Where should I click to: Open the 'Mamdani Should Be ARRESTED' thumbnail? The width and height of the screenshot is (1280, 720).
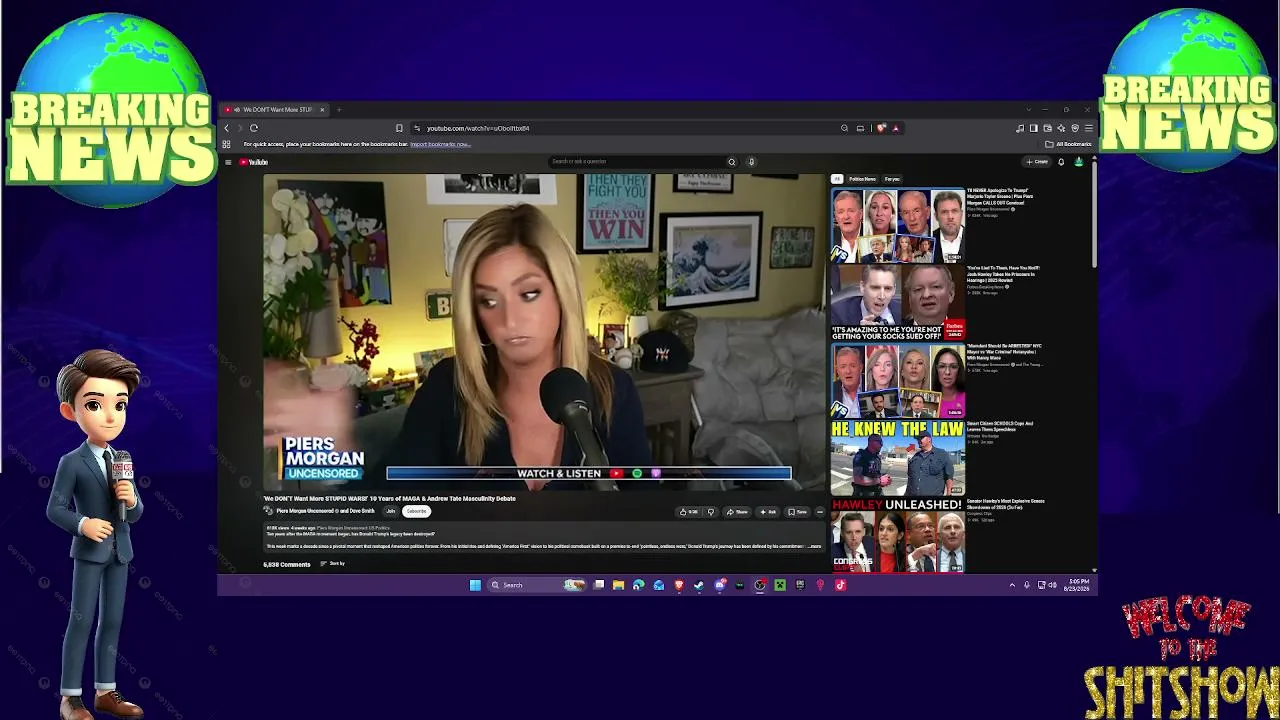coord(897,381)
